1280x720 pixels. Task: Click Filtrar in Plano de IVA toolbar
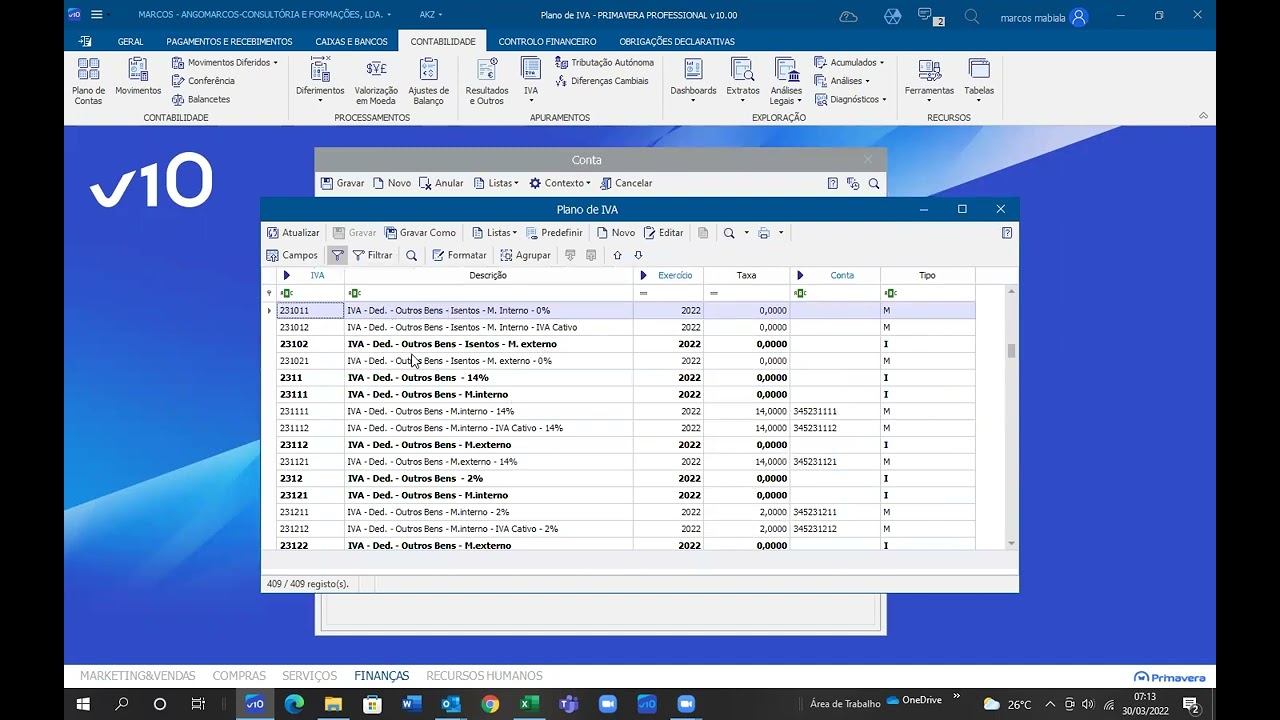tap(372, 255)
